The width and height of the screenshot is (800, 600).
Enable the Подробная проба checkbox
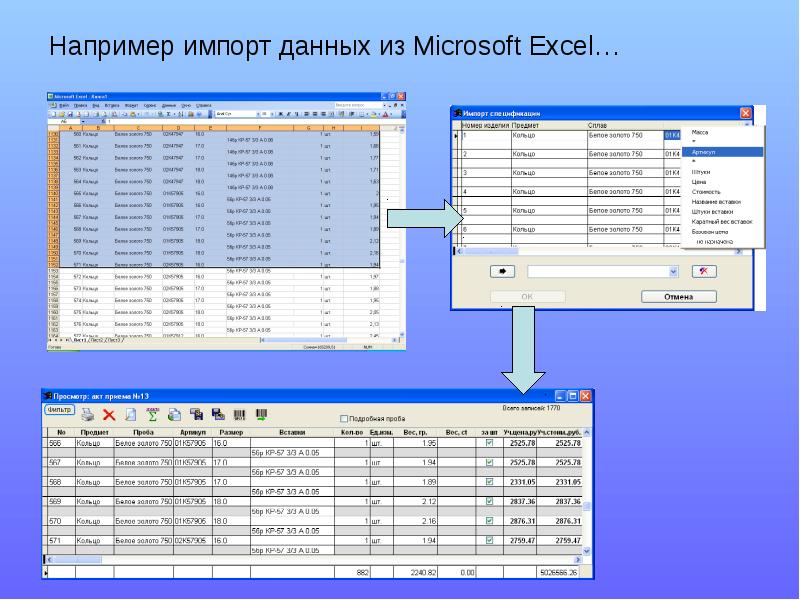pos(344,419)
